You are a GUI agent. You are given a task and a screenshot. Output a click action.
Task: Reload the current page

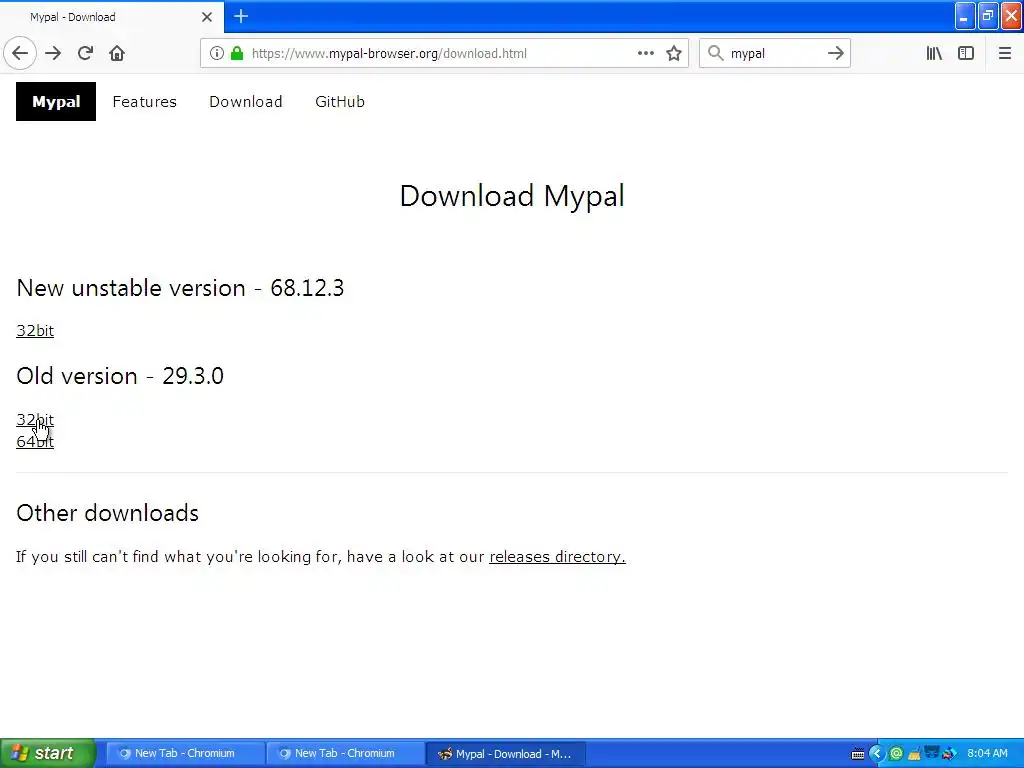tap(85, 54)
